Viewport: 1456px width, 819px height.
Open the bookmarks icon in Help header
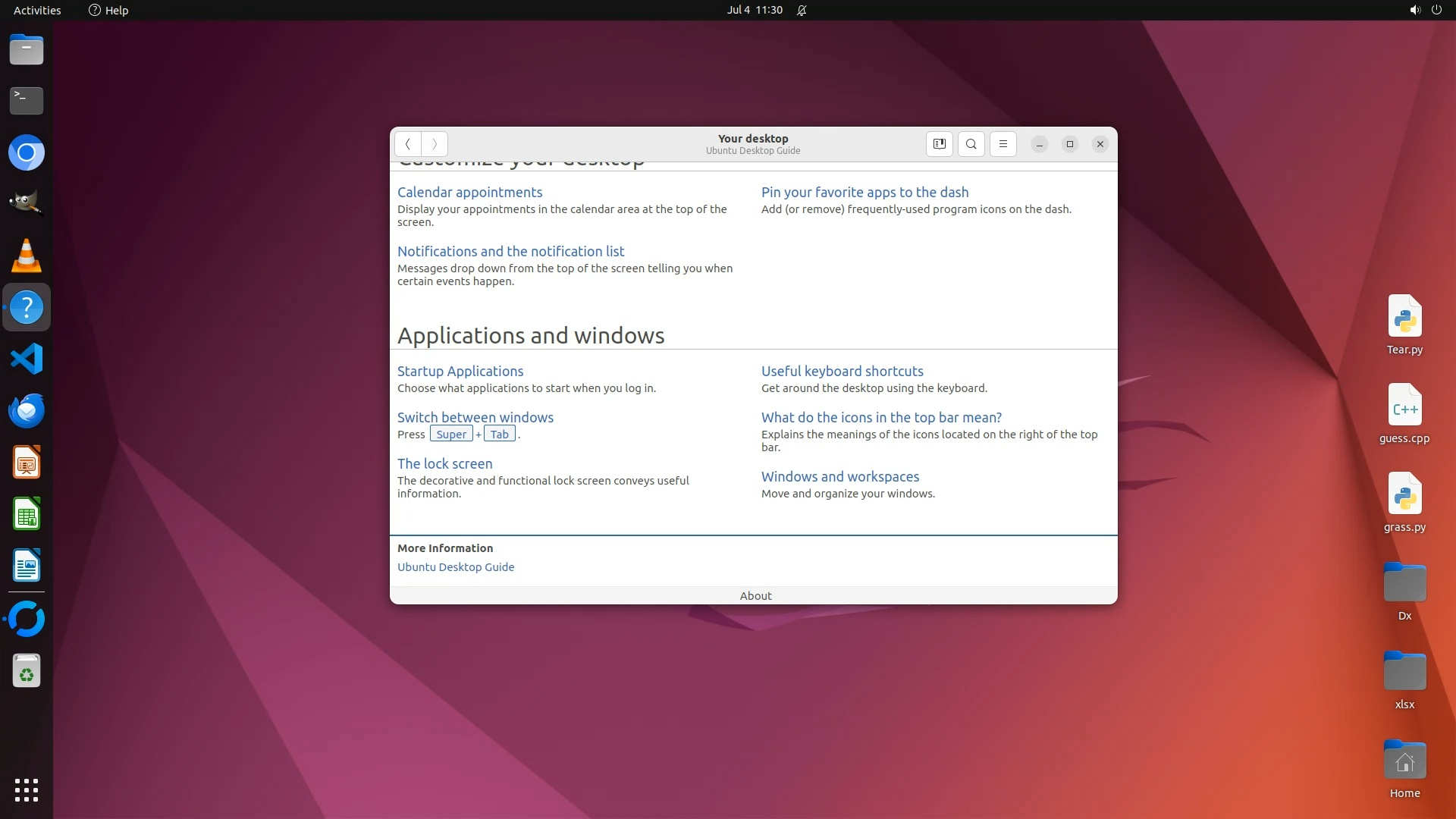tap(939, 144)
